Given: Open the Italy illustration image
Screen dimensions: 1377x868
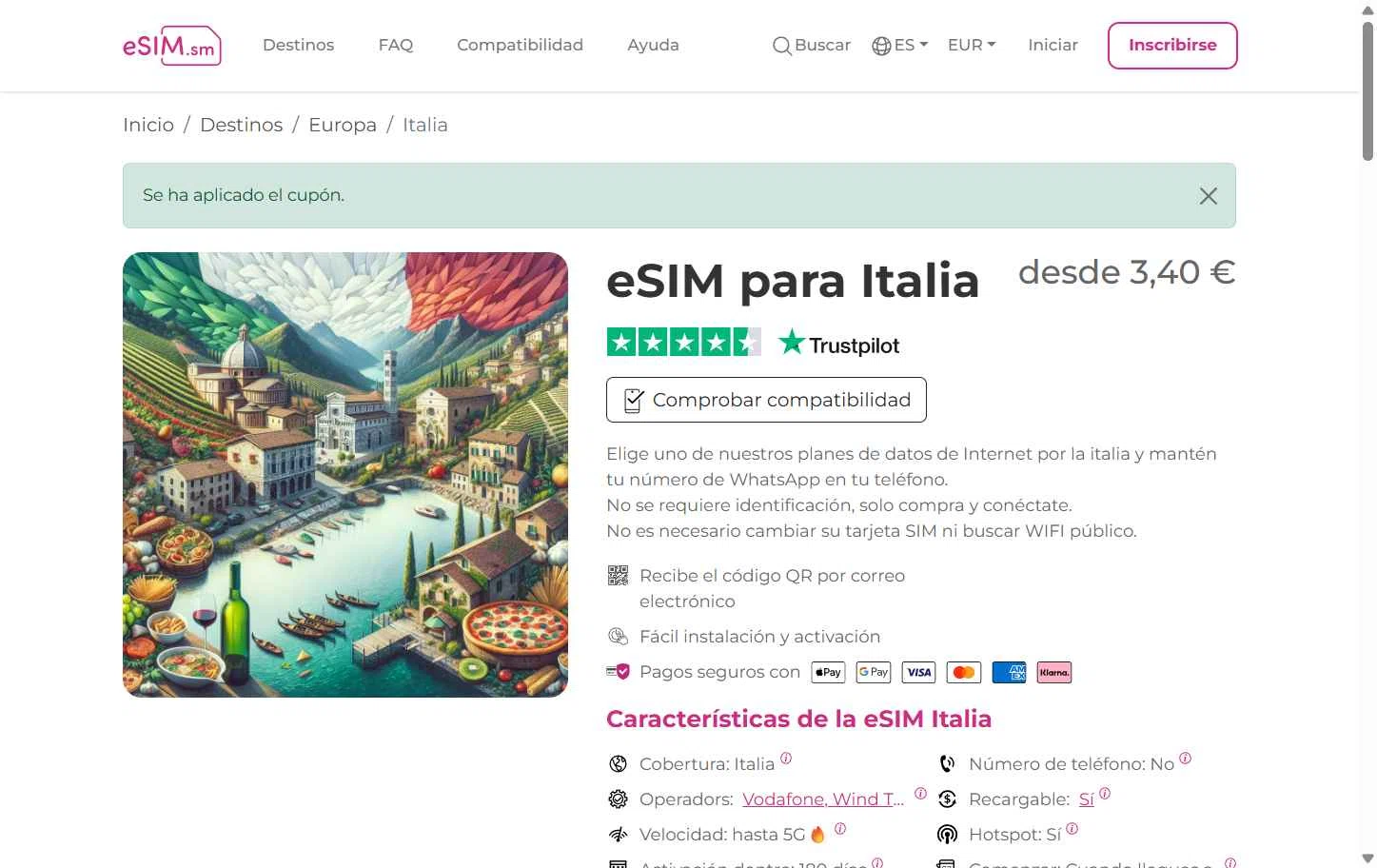Looking at the screenshot, I should (x=345, y=475).
